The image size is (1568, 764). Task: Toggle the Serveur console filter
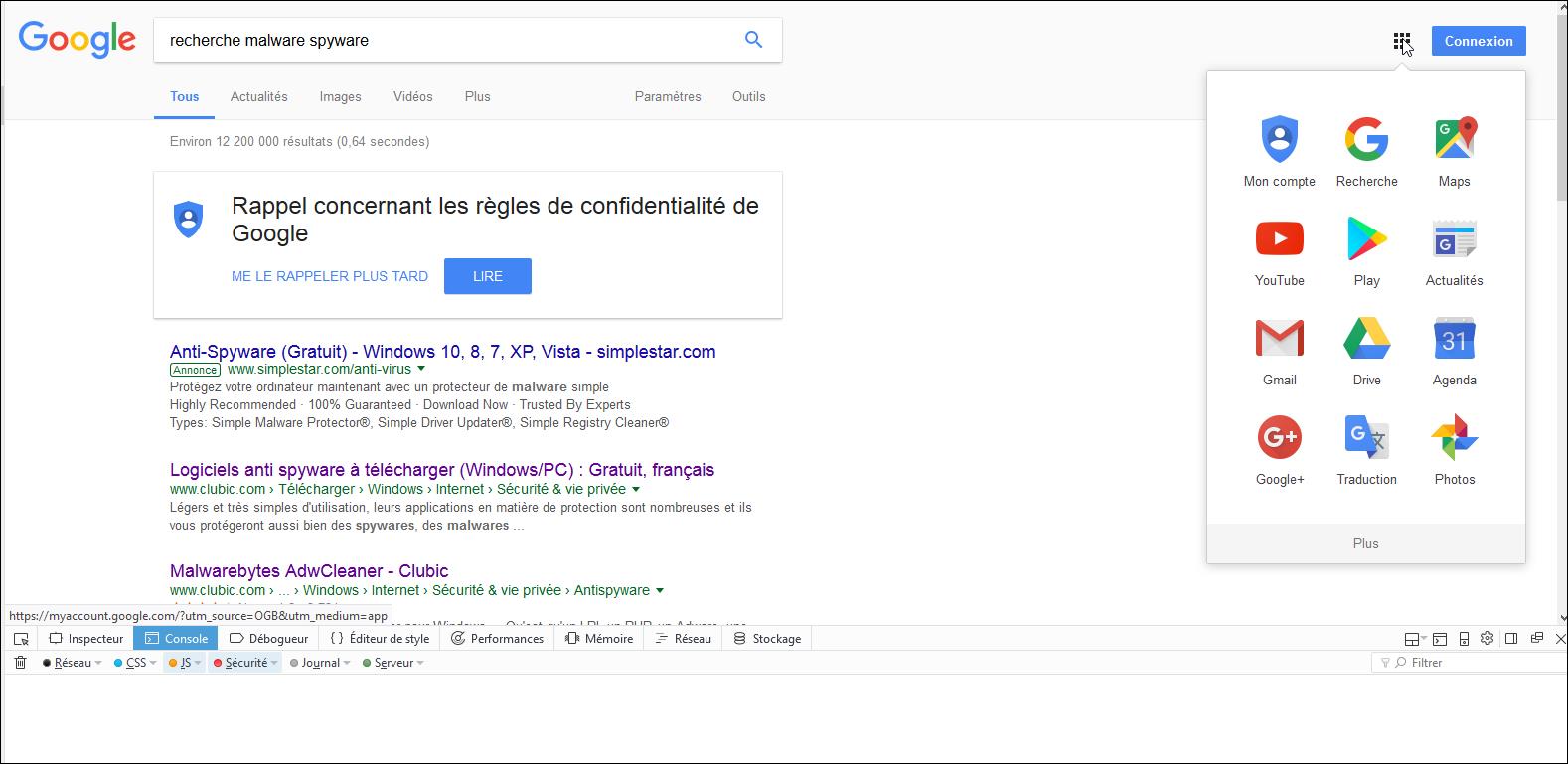coord(393,663)
